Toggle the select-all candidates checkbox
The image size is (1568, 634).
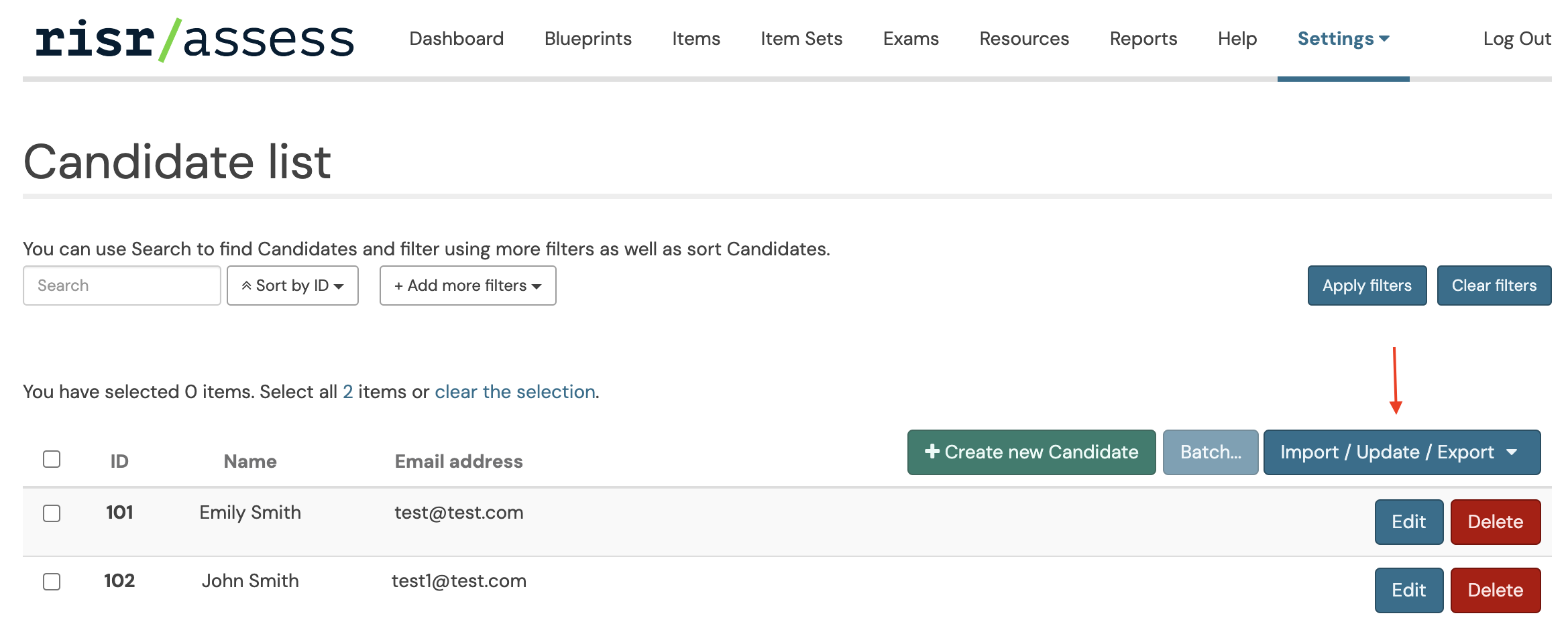(52, 459)
